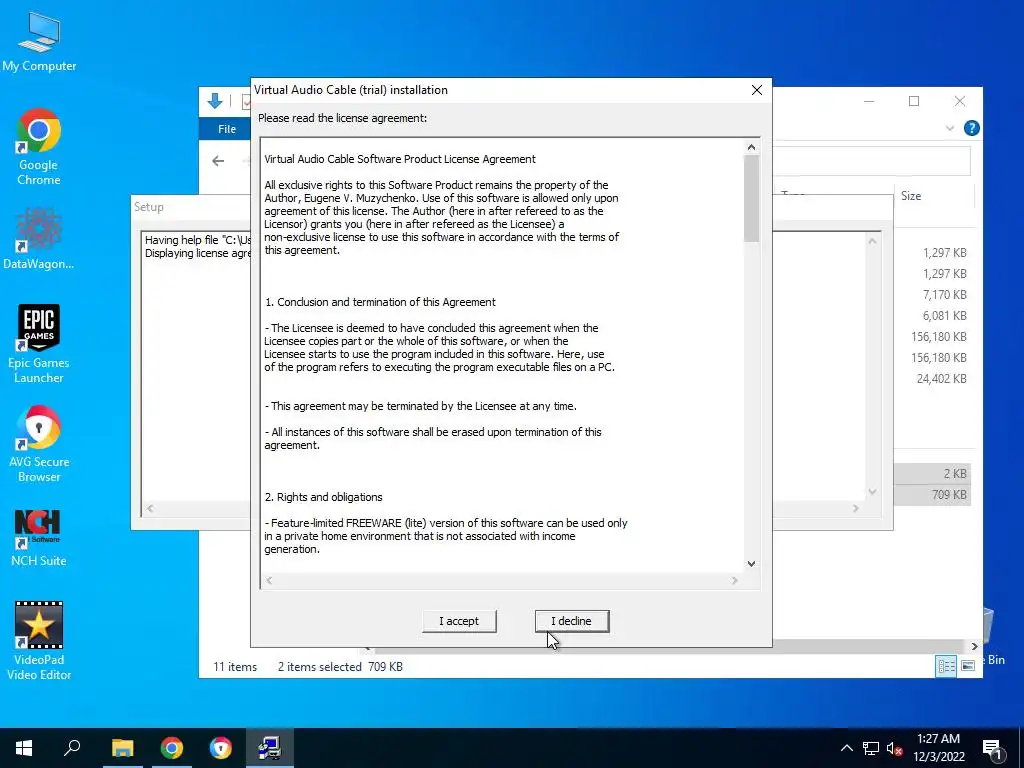The height and width of the screenshot is (768, 1024).
Task: Click the license text scroll-up arrow
Action: [751, 148]
